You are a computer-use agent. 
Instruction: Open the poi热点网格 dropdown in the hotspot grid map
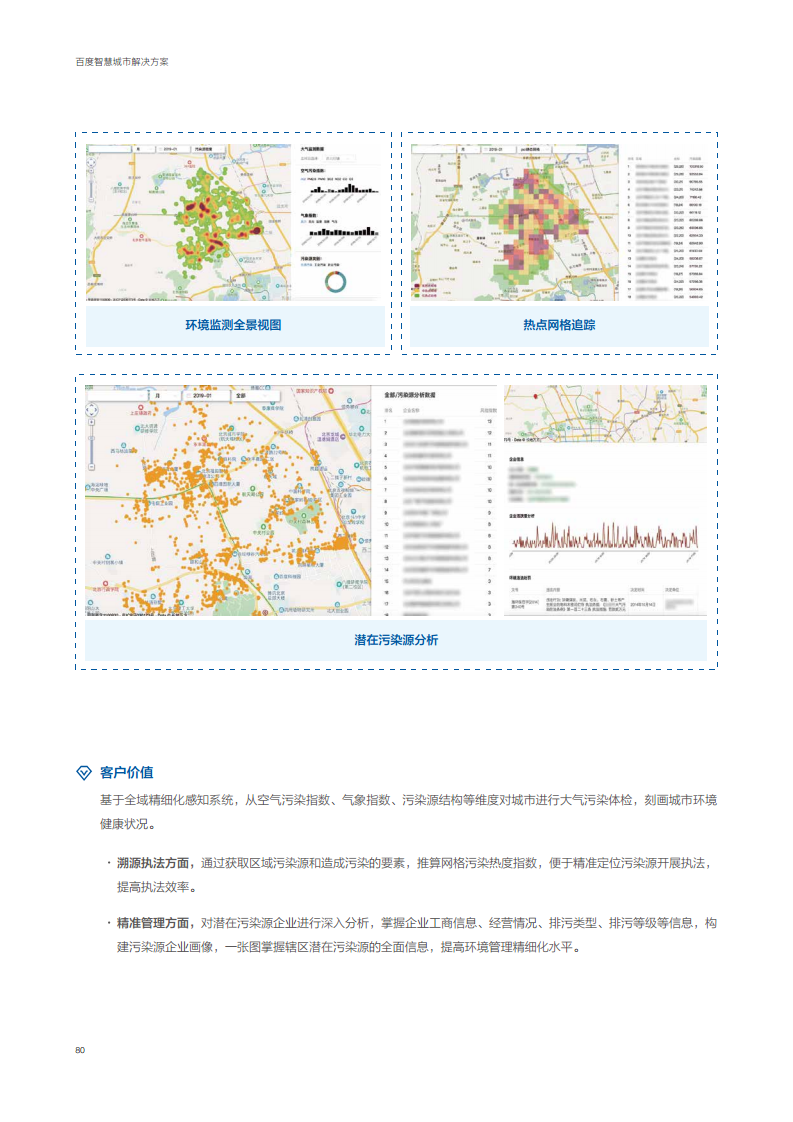[533, 149]
